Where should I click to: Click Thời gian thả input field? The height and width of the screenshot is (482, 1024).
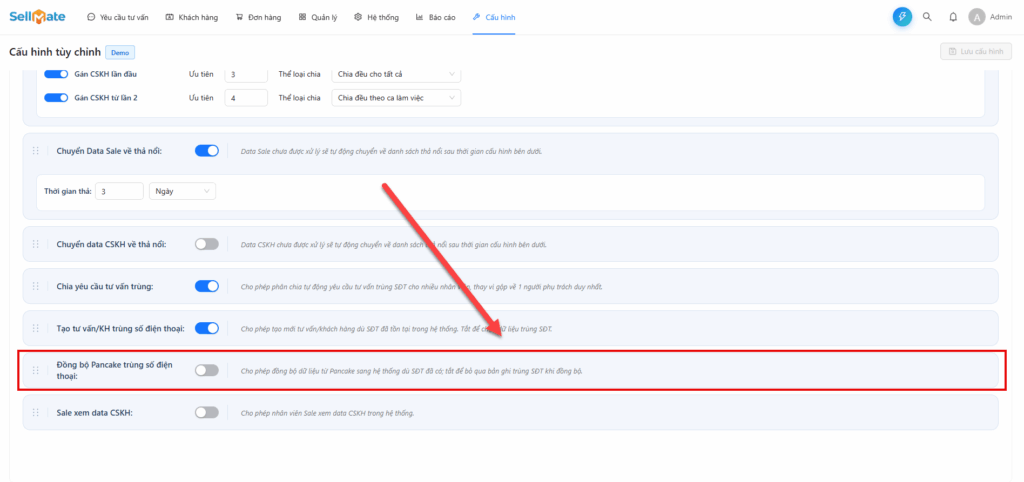pos(119,191)
